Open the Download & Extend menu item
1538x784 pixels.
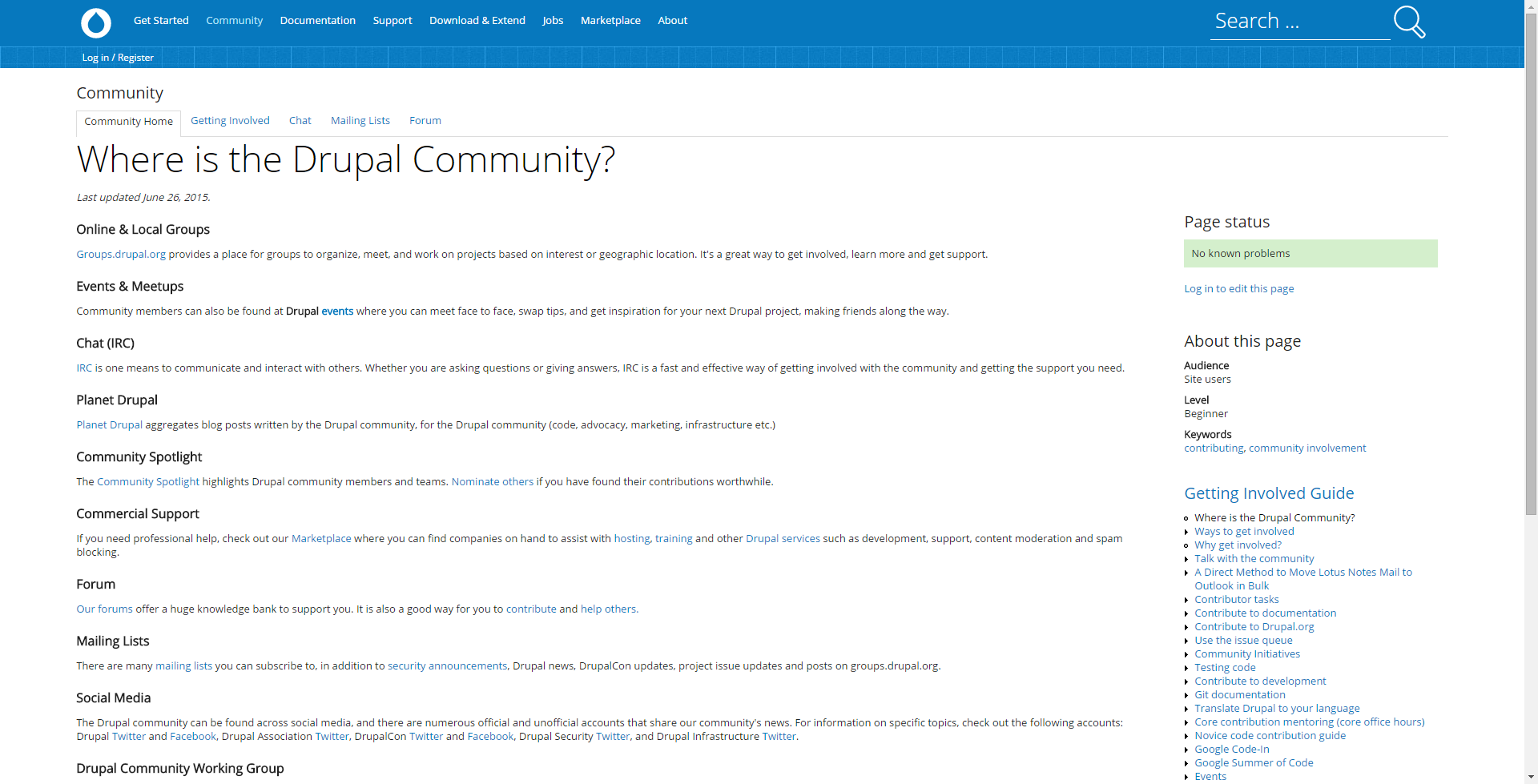coord(477,20)
